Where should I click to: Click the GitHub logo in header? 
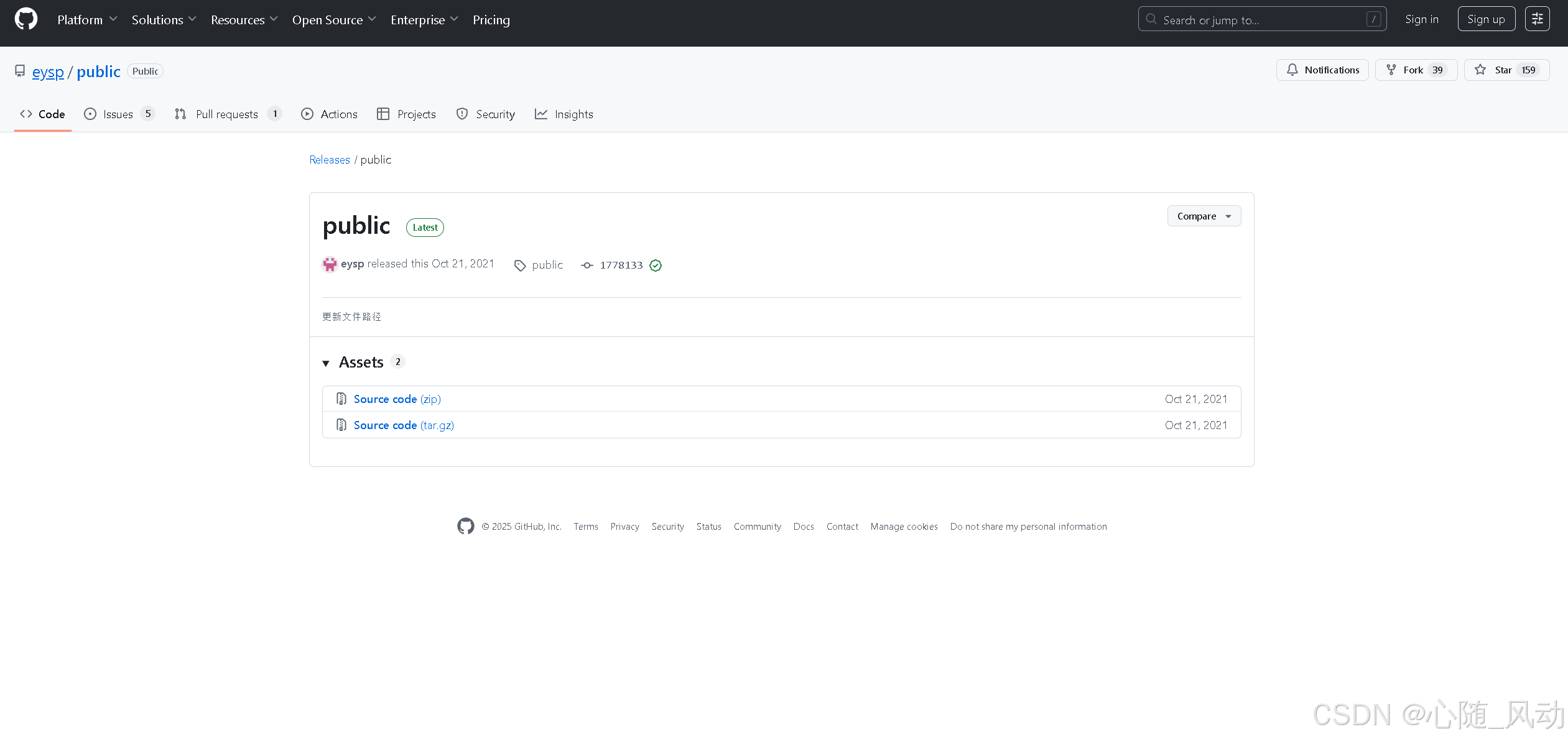(x=26, y=19)
